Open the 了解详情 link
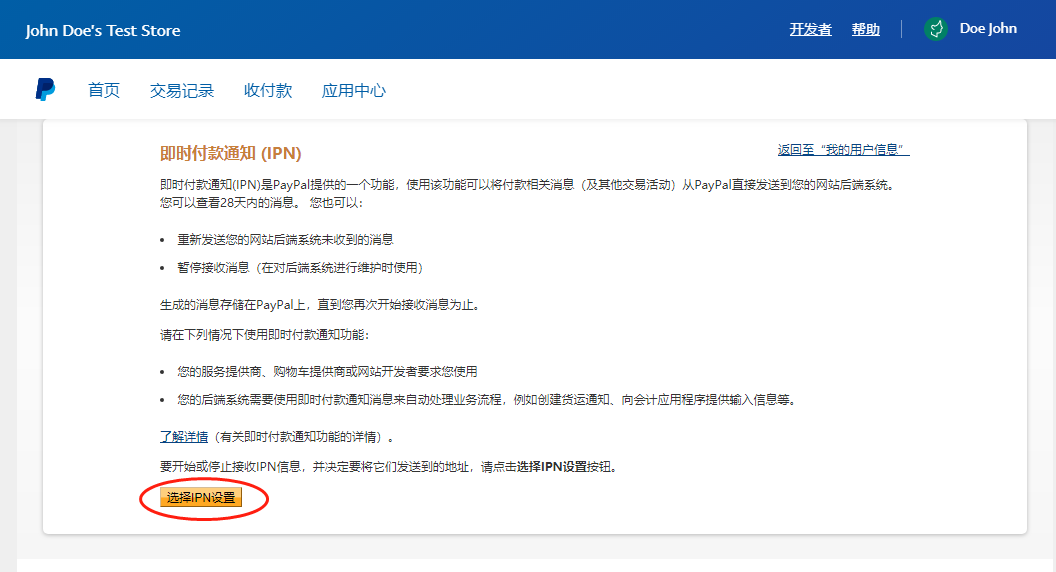This screenshot has width=1056, height=572. 184,437
